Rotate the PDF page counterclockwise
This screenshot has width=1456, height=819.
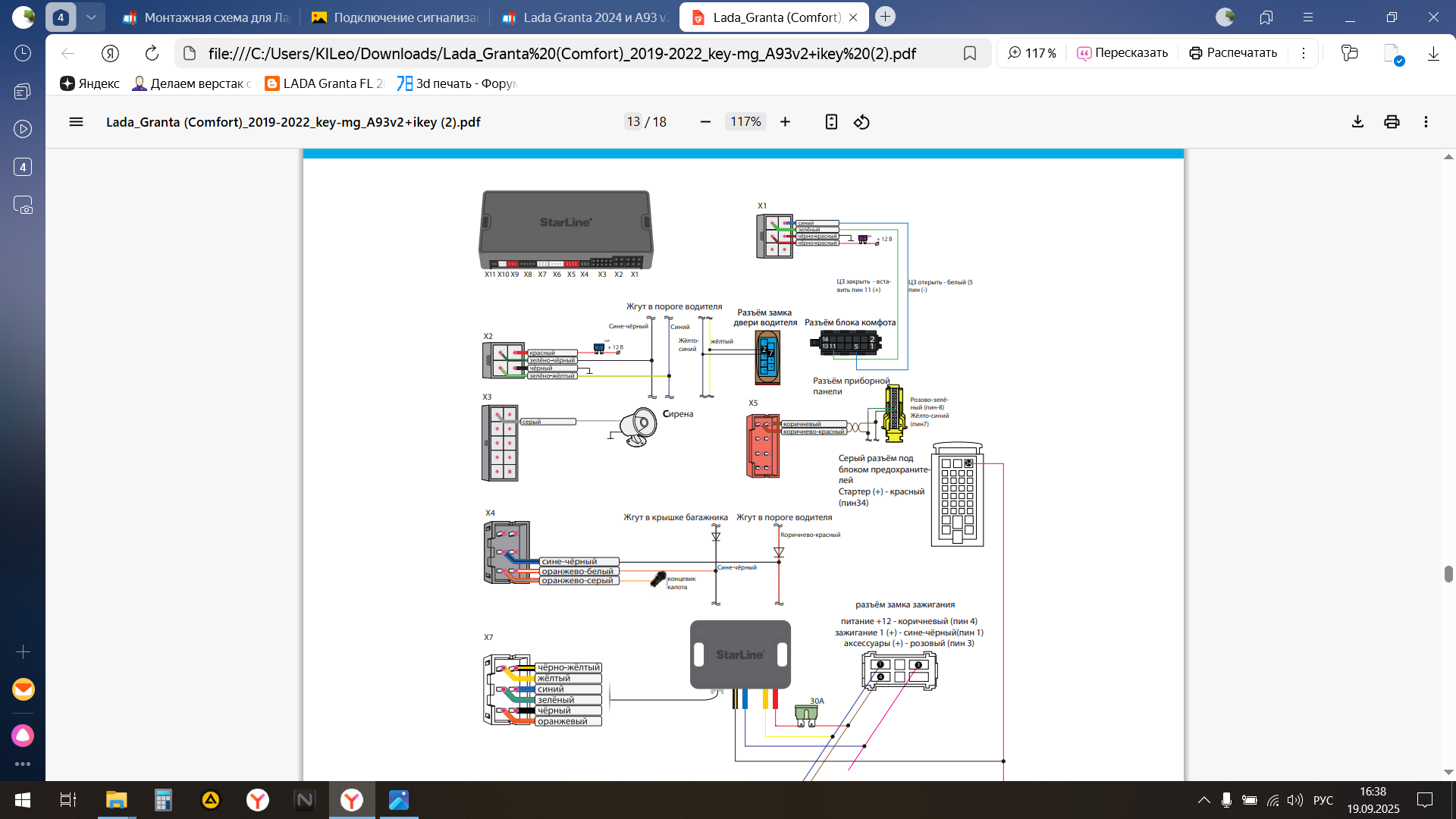click(861, 122)
